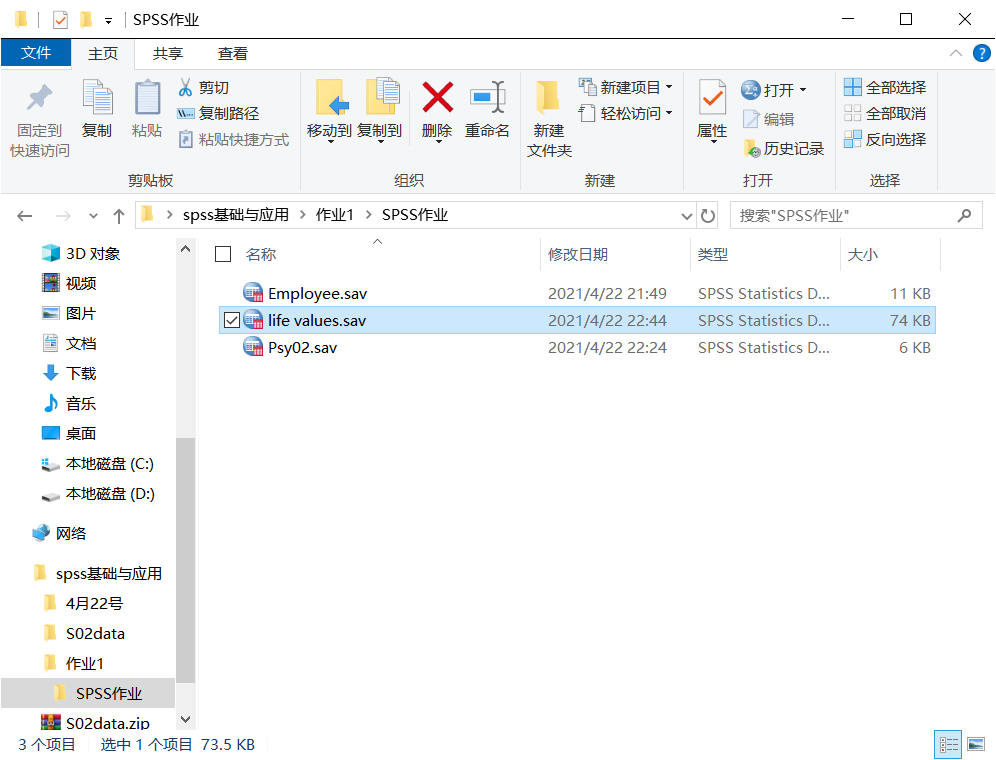This screenshot has height=760, width=996.
Task: Switch to the 查看 (View) tab
Action: [232, 54]
